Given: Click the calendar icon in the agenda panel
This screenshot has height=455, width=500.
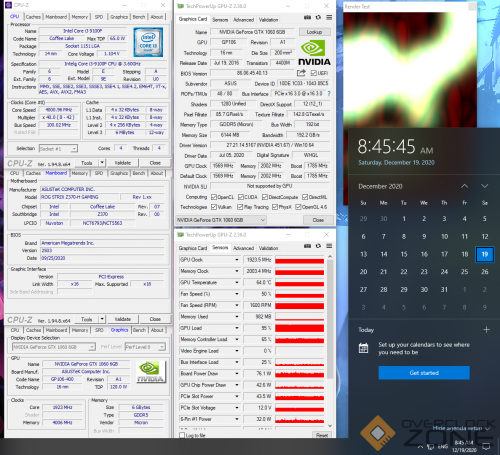Looking at the screenshot, I should [x=363, y=348].
